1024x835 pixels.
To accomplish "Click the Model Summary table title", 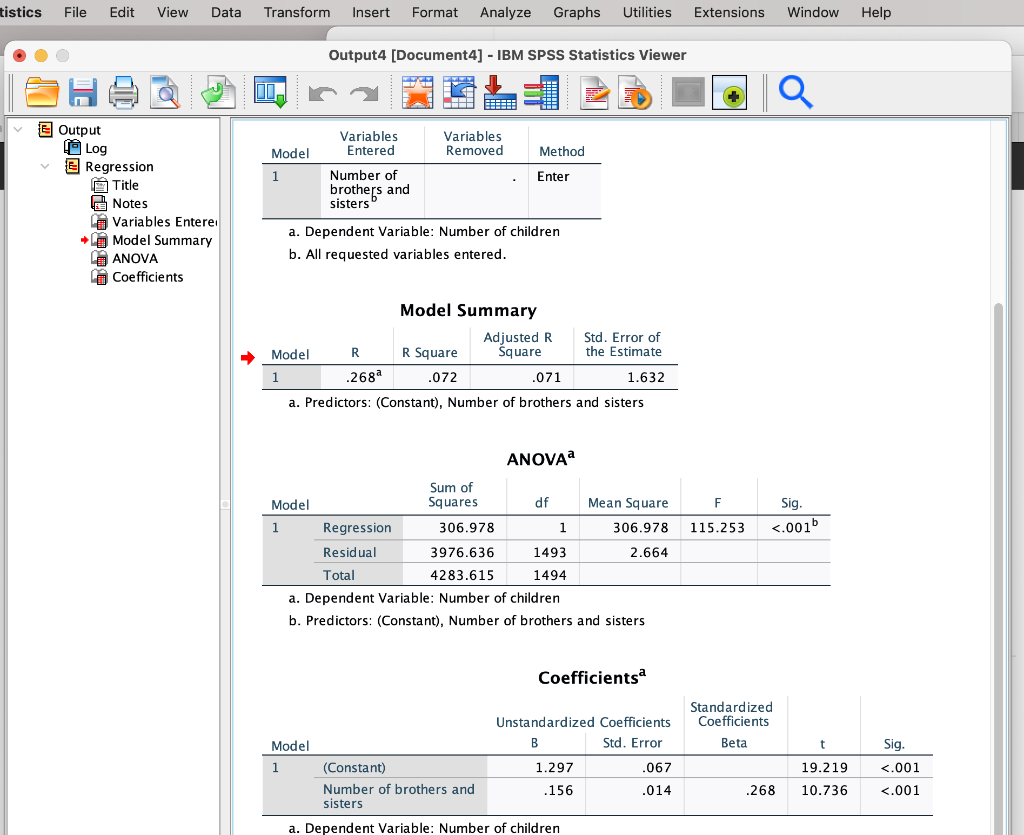I will pos(468,310).
